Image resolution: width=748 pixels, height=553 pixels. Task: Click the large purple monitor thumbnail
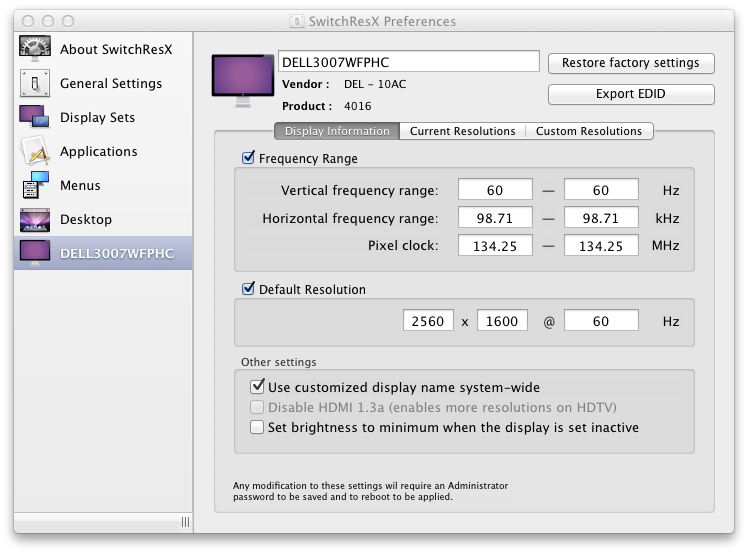tap(243, 80)
